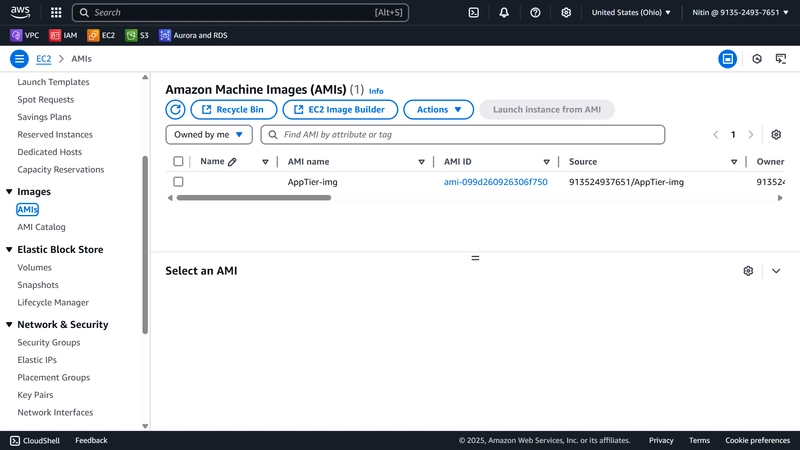Toggle the side navigation hamburger menu
800x450 pixels.
[x=19, y=59]
